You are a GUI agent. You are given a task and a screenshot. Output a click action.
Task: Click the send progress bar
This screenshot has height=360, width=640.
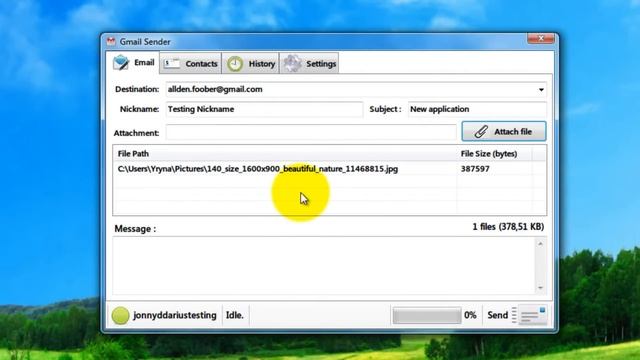427,316
